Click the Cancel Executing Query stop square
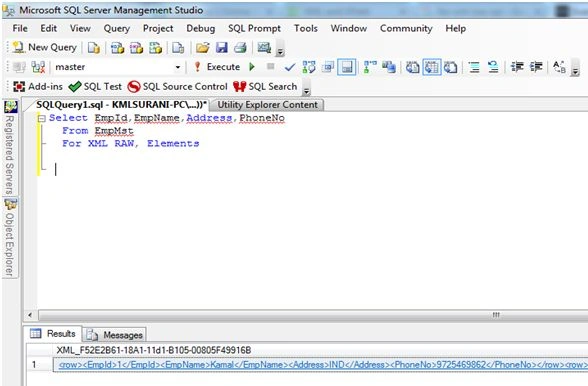The height and width of the screenshot is (386, 588). point(270,67)
